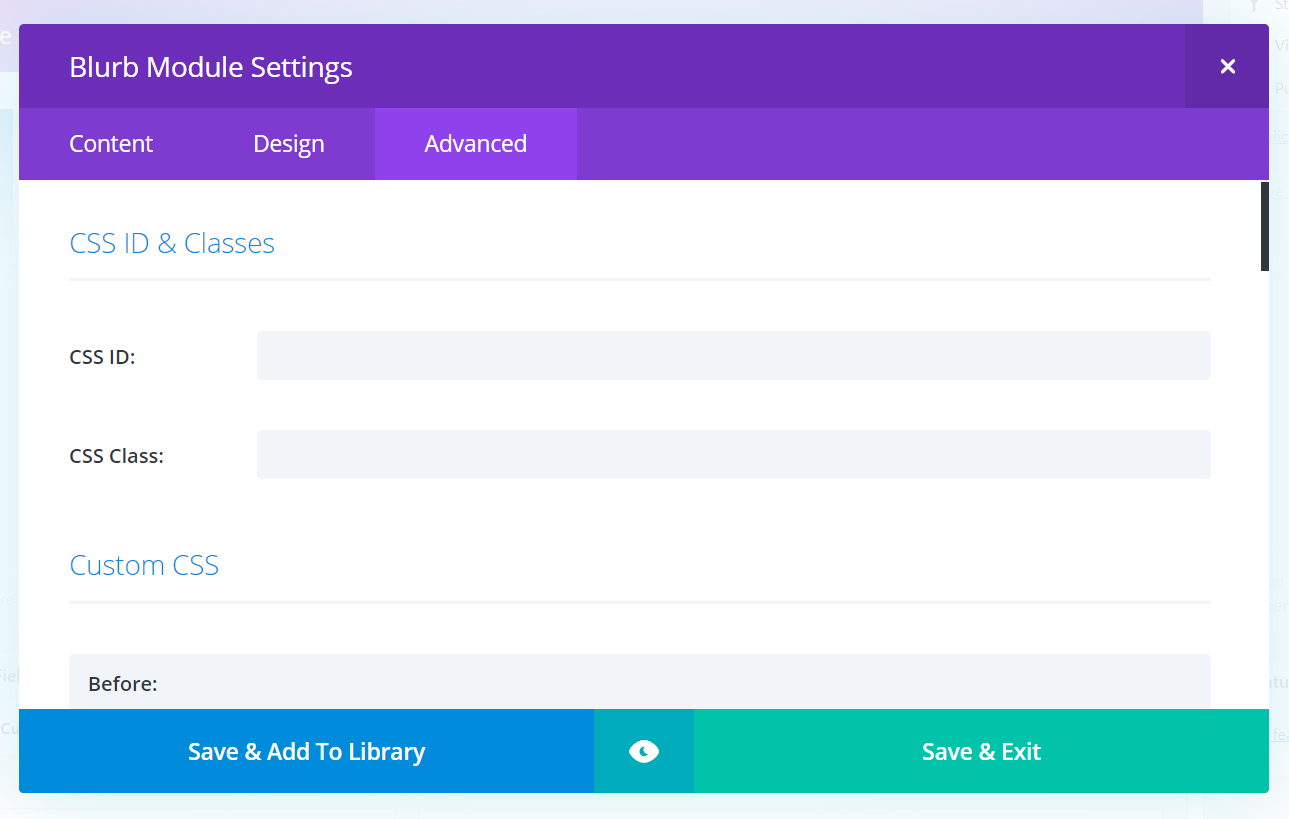
Task: Open the Design tab
Action: [x=289, y=144]
